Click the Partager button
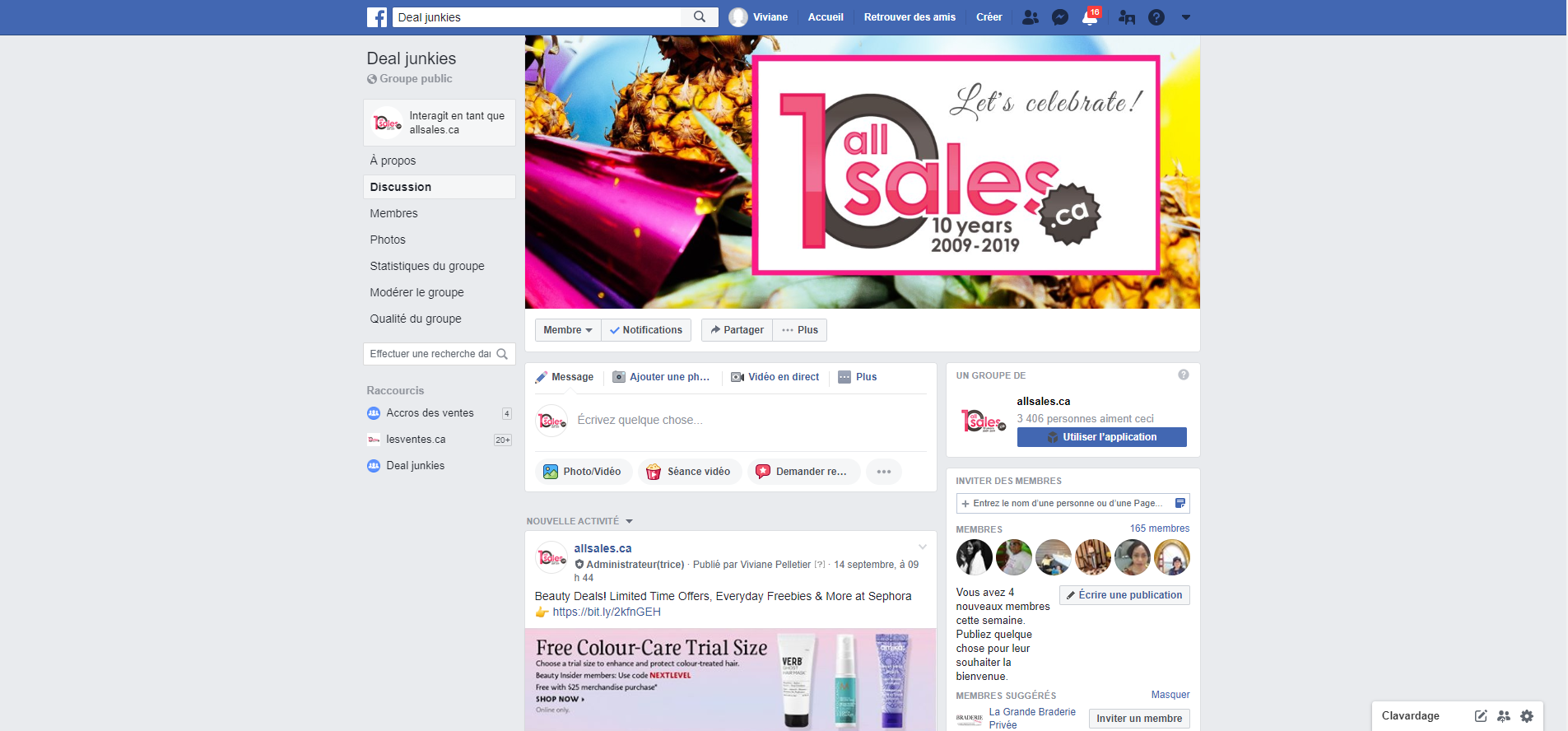Screen dimensions: 1568x731 click(x=737, y=330)
